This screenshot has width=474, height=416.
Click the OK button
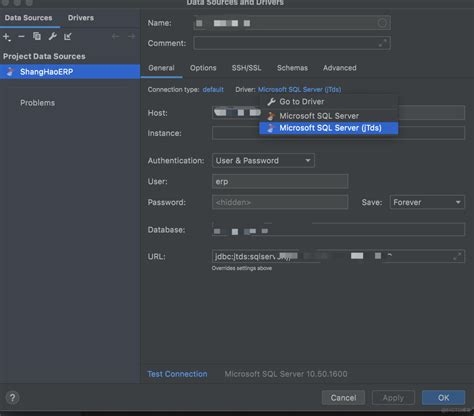tap(443, 398)
